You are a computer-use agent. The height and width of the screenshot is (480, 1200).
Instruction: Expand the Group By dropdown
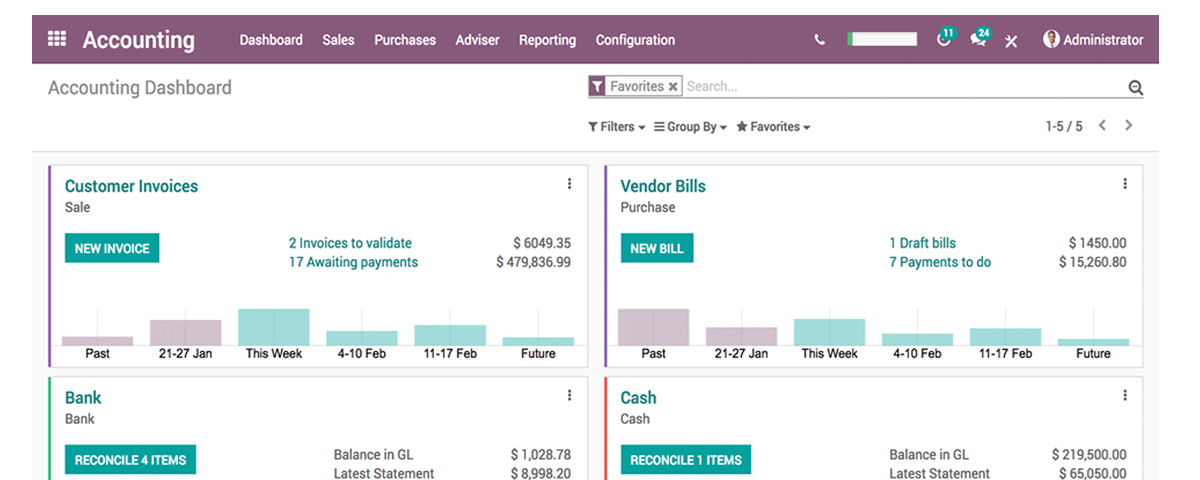click(x=690, y=127)
